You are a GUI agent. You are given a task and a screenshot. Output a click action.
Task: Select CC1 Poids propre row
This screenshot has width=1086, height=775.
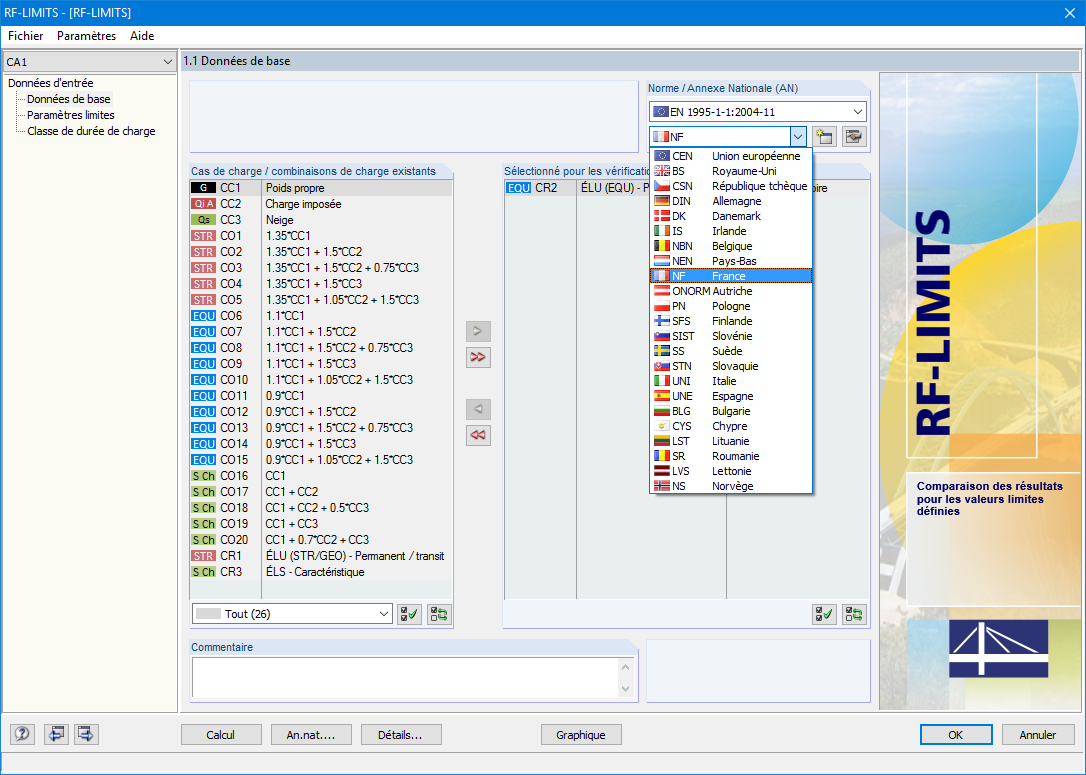tap(321, 188)
